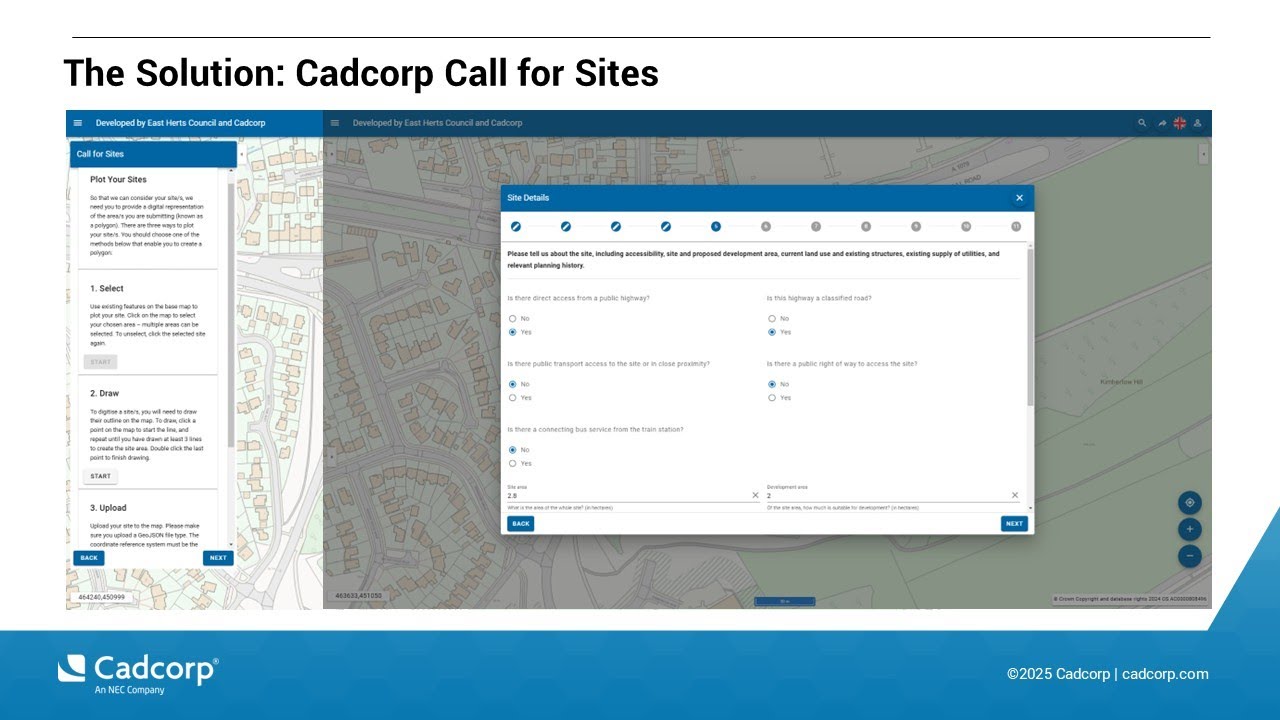Click the search magnifier icon in header
1280x720 pixels.
click(x=1142, y=123)
